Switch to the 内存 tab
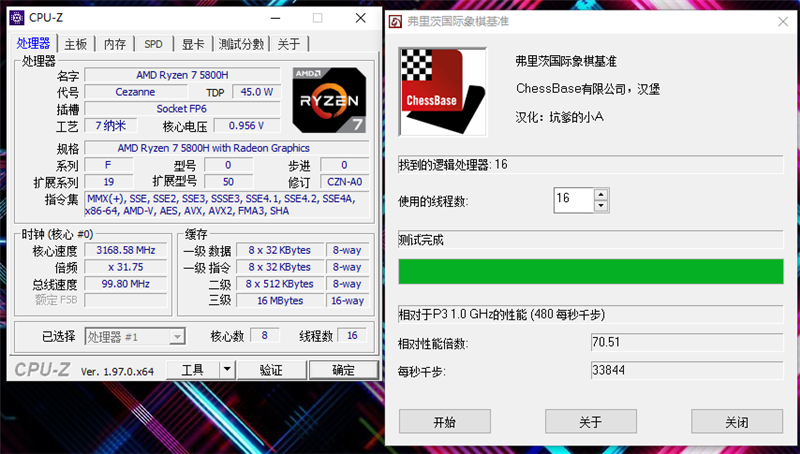Image resolution: width=800 pixels, height=454 pixels. [x=115, y=44]
